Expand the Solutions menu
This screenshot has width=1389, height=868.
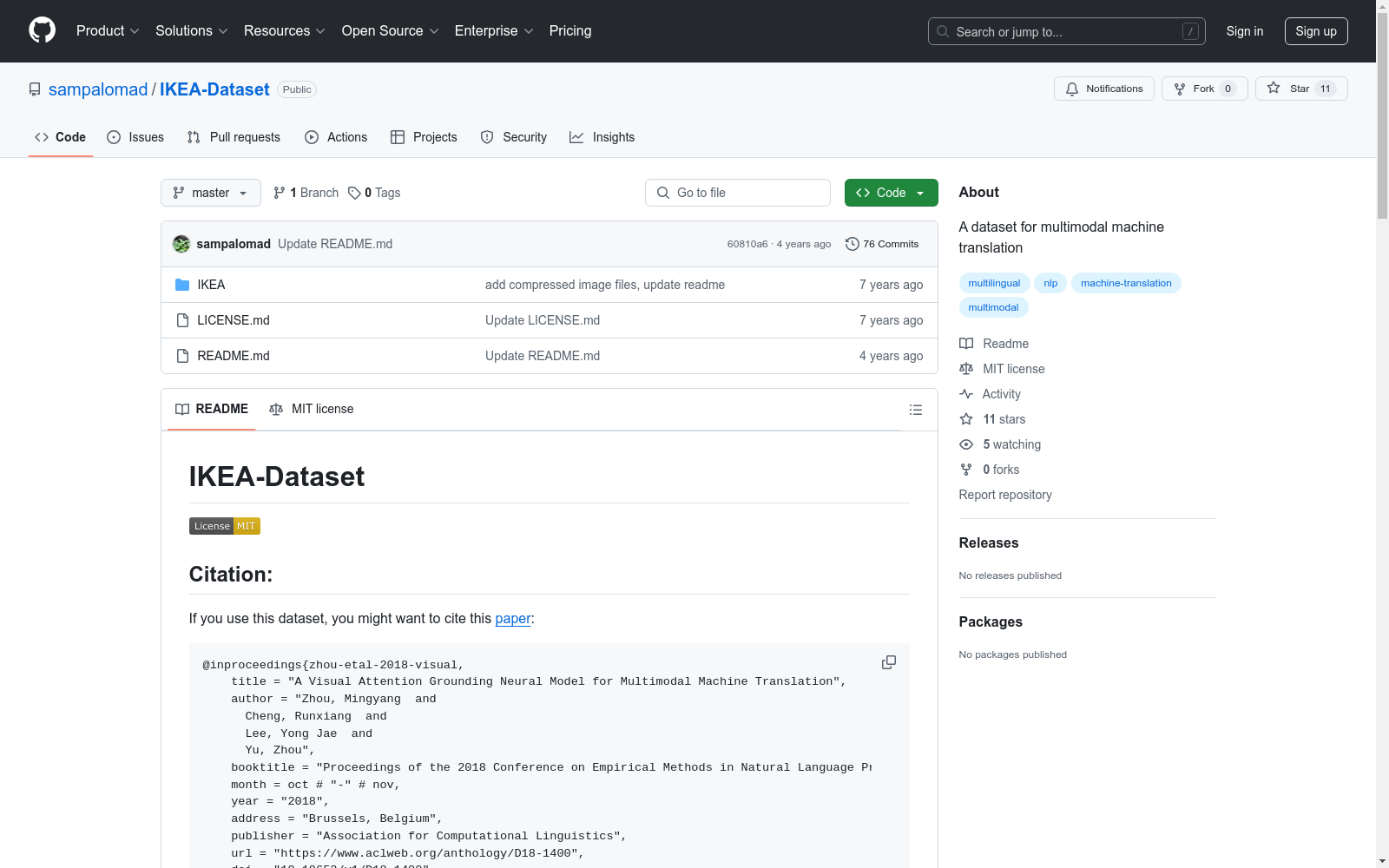pyautogui.click(x=192, y=31)
